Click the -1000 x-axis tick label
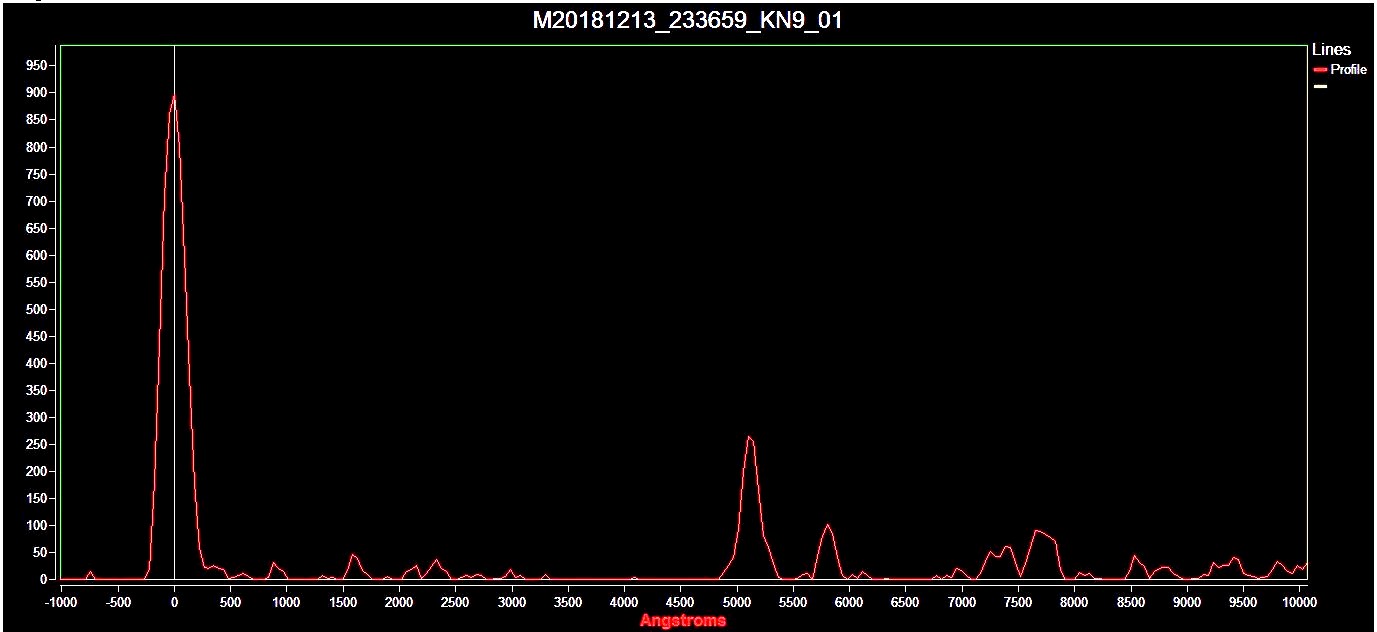 point(61,602)
